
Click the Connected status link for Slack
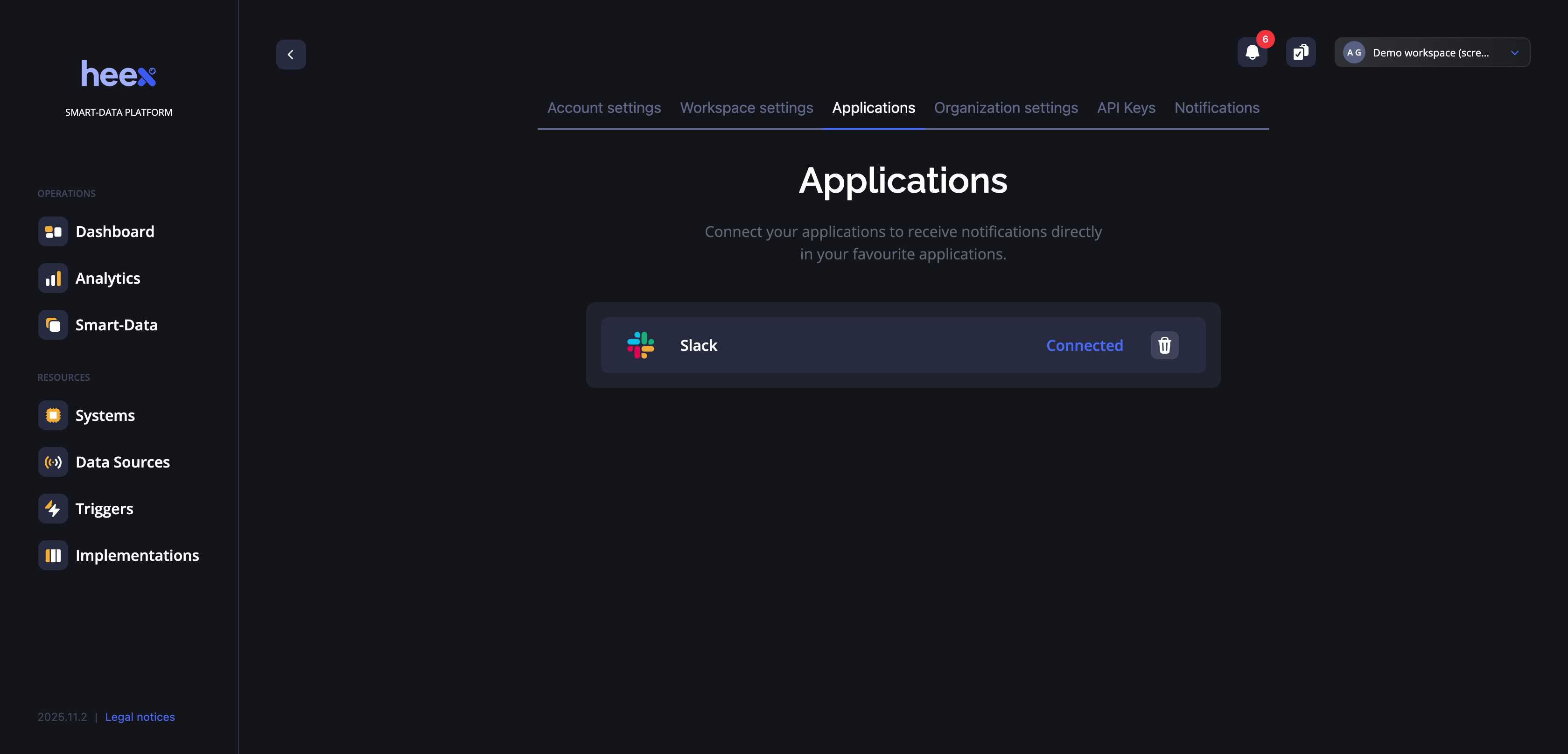(1084, 345)
